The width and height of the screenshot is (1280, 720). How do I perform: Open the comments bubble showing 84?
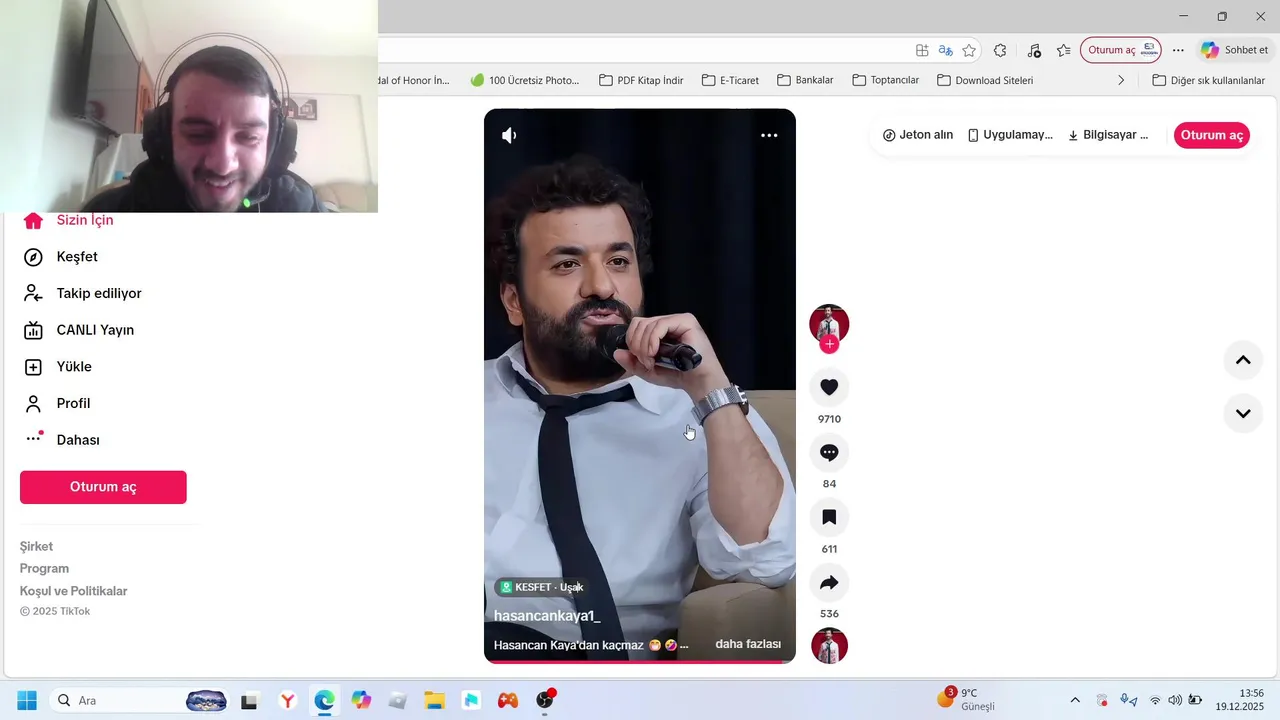[829, 452]
